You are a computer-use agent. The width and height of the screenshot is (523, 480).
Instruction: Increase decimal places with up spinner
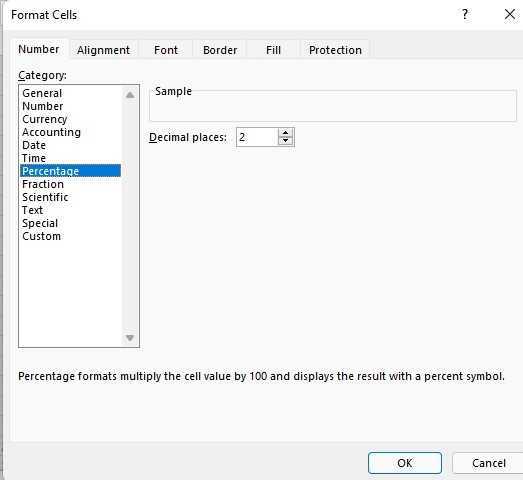coord(286,133)
